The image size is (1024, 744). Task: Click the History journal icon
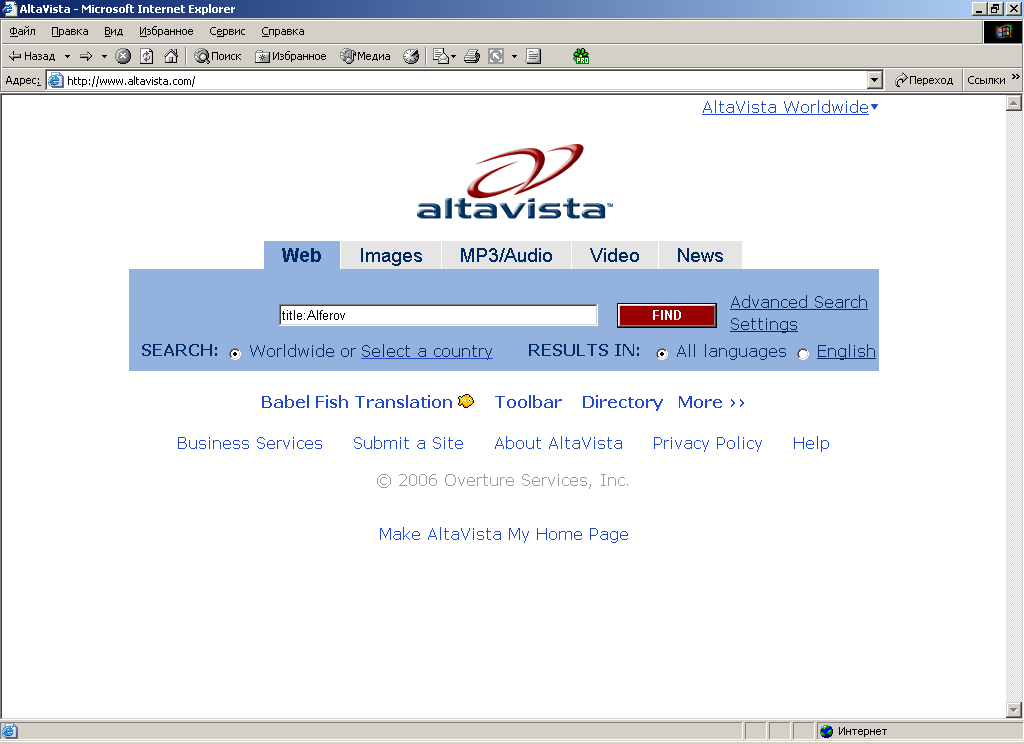[411, 56]
